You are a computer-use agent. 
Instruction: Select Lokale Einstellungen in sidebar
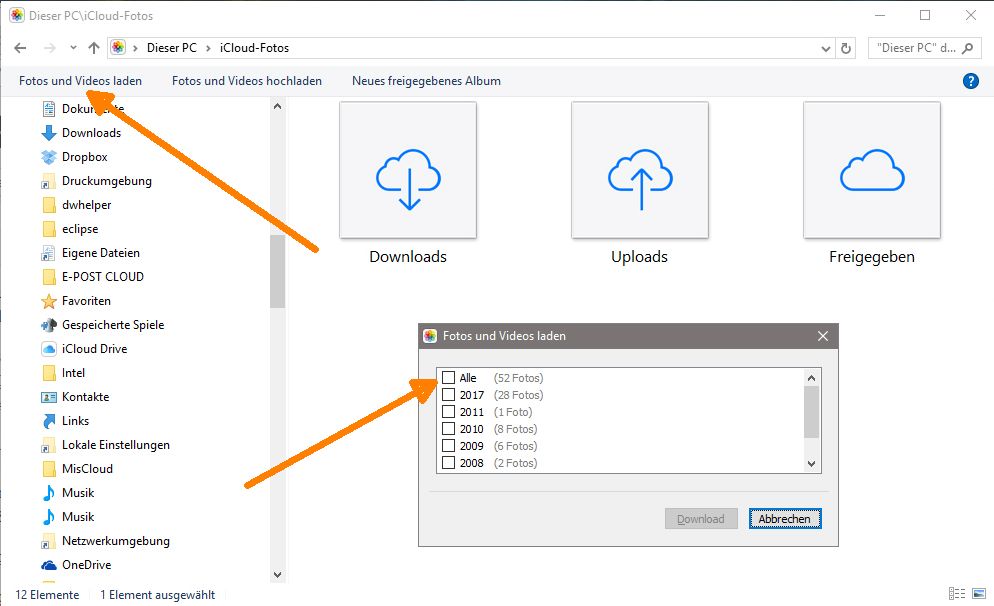tap(115, 445)
